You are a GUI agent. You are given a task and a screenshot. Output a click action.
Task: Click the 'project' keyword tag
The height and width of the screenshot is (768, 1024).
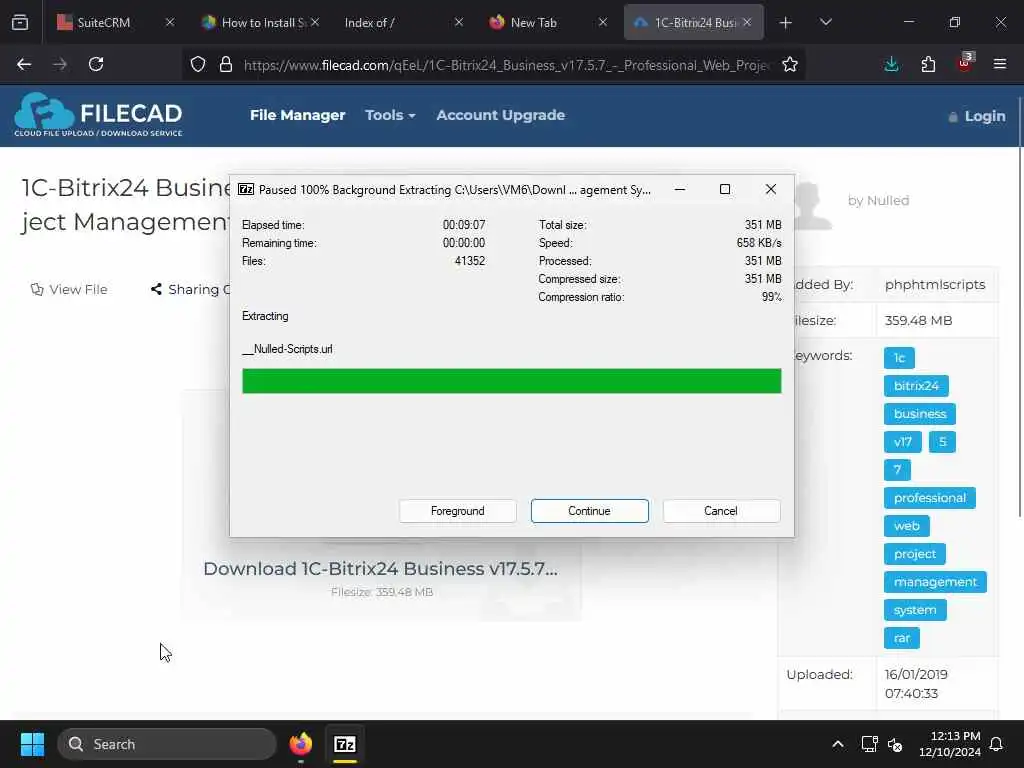coord(914,554)
